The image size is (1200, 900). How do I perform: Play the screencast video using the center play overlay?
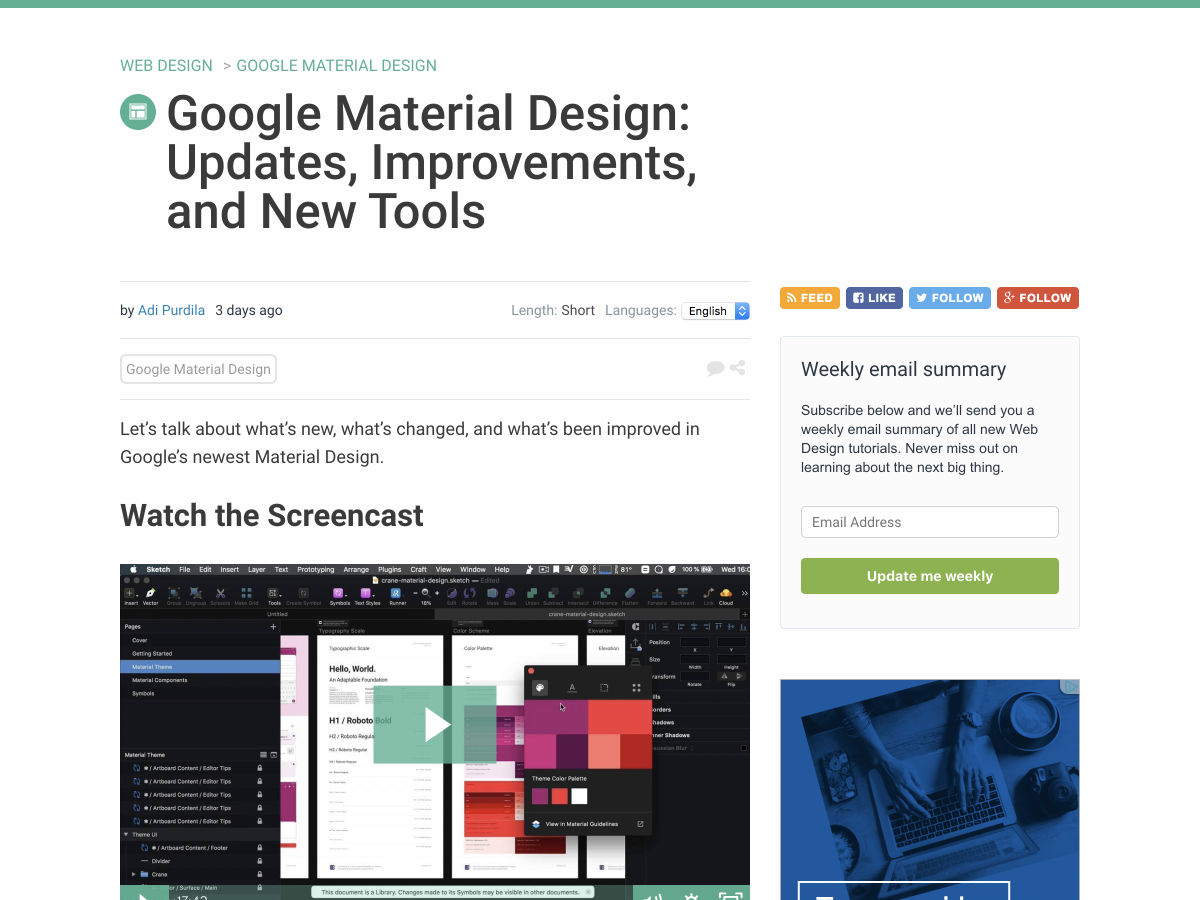click(435, 724)
